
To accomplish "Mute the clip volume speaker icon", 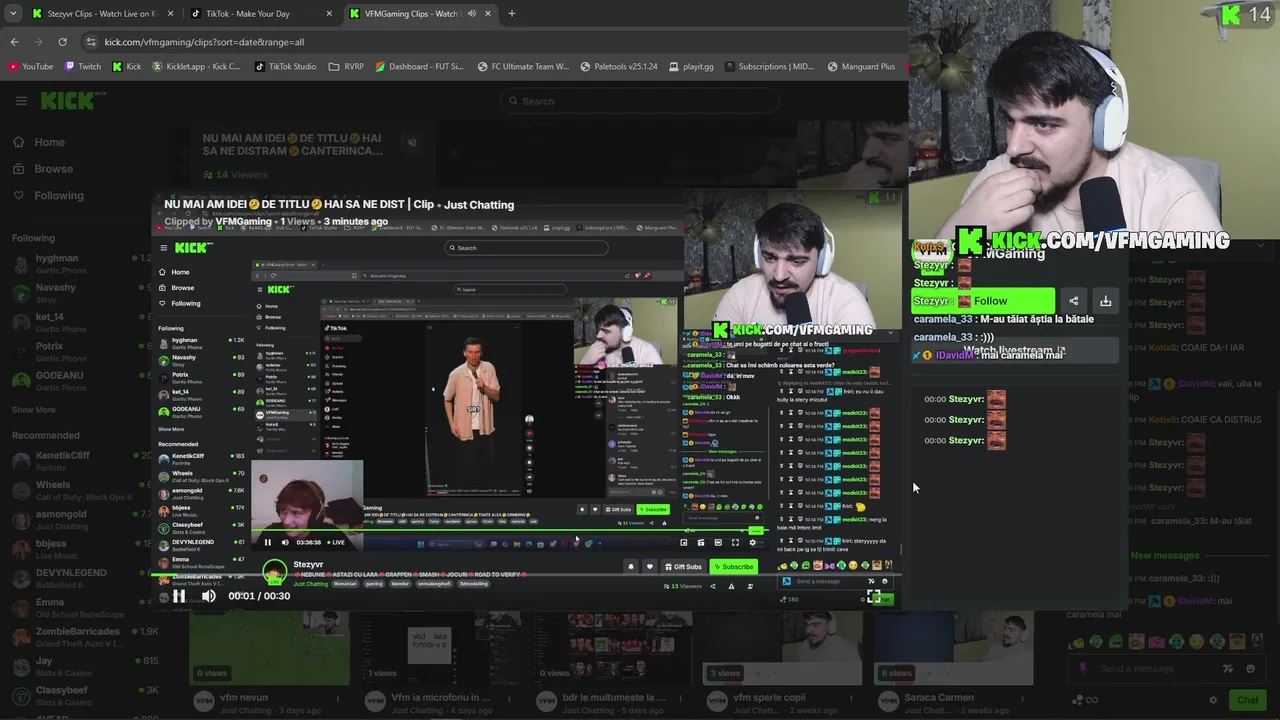I will click(x=209, y=596).
